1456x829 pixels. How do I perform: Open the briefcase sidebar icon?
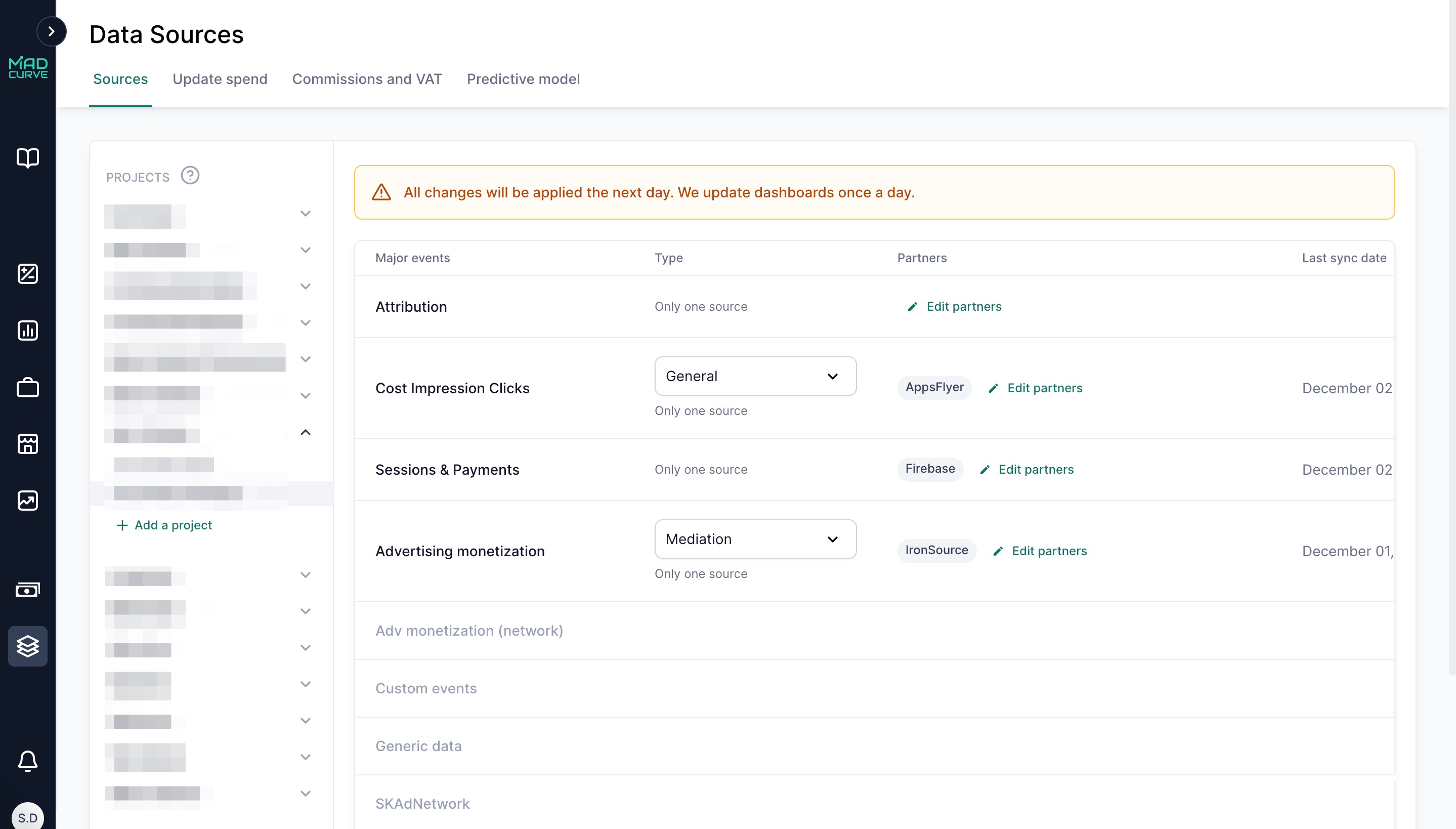tap(27, 388)
